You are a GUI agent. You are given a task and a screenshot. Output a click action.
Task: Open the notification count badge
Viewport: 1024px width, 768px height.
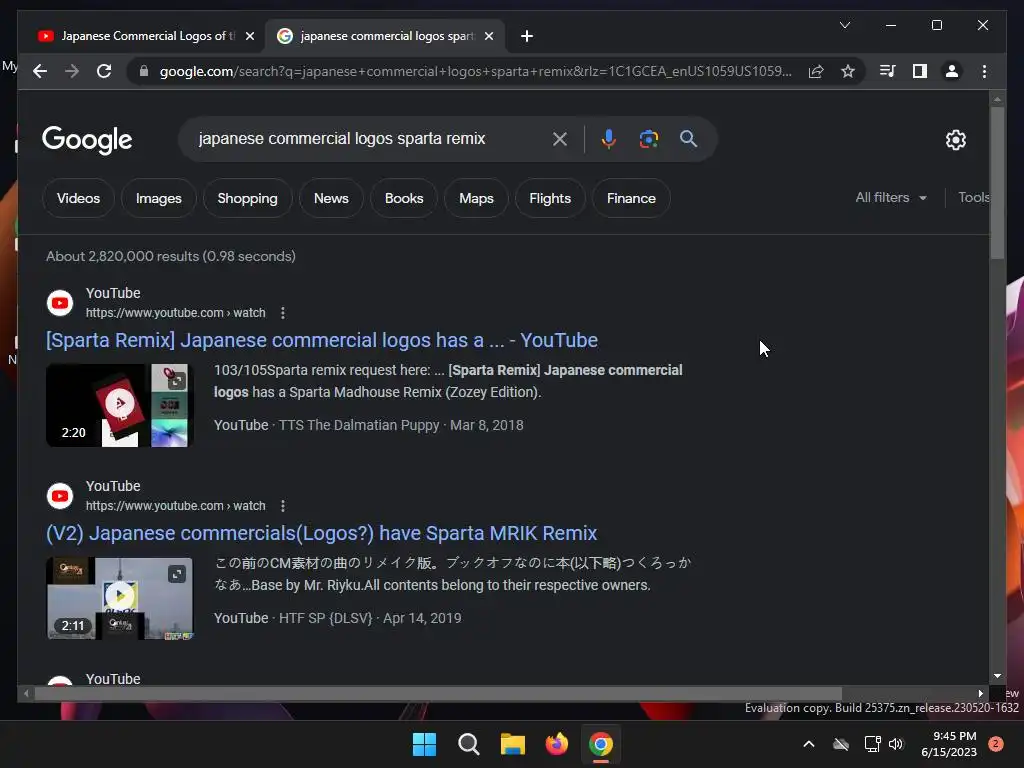click(x=996, y=744)
